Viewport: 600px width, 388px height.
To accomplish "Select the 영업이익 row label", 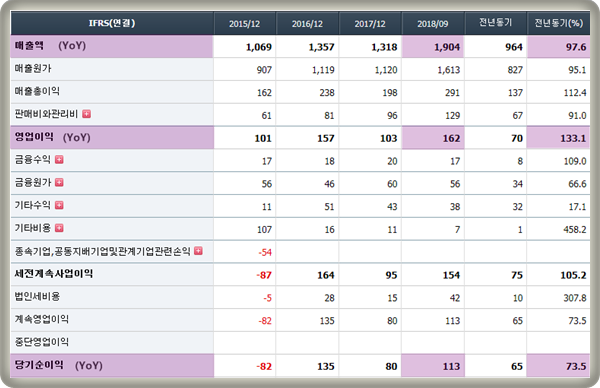I will click(34, 137).
